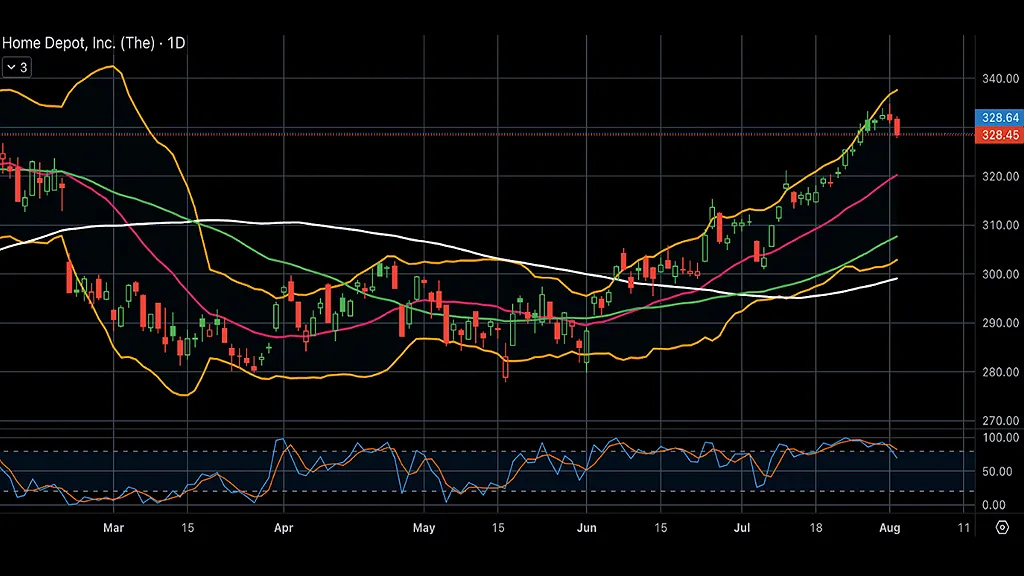Click the 11 date label on time axis
Image resolution: width=1024 pixels, height=576 pixels.
point(964,528)
